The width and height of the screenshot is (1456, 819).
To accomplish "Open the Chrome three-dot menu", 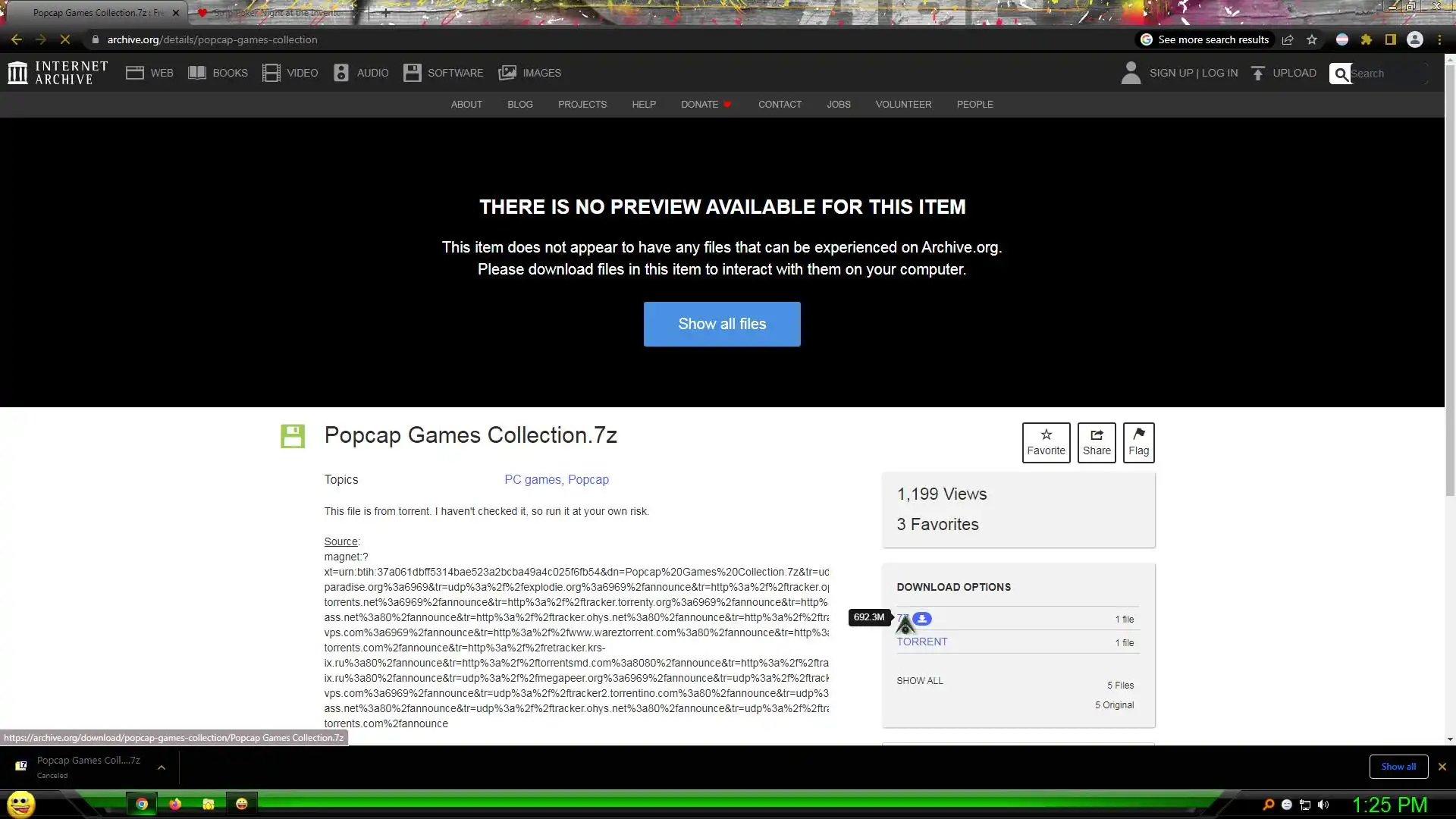I will [x=1439, y=39].
